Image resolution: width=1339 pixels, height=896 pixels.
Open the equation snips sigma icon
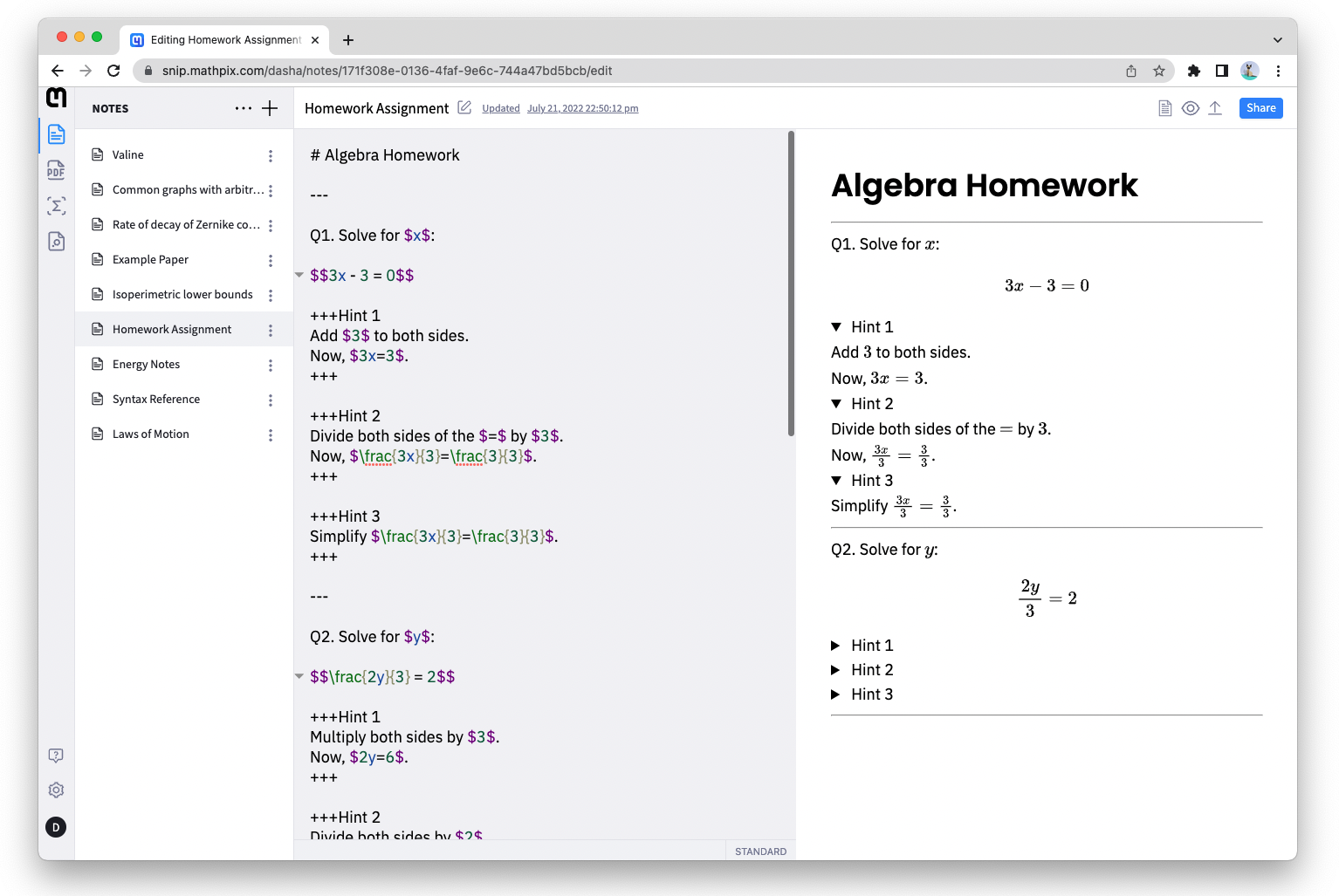coord(56,206)
